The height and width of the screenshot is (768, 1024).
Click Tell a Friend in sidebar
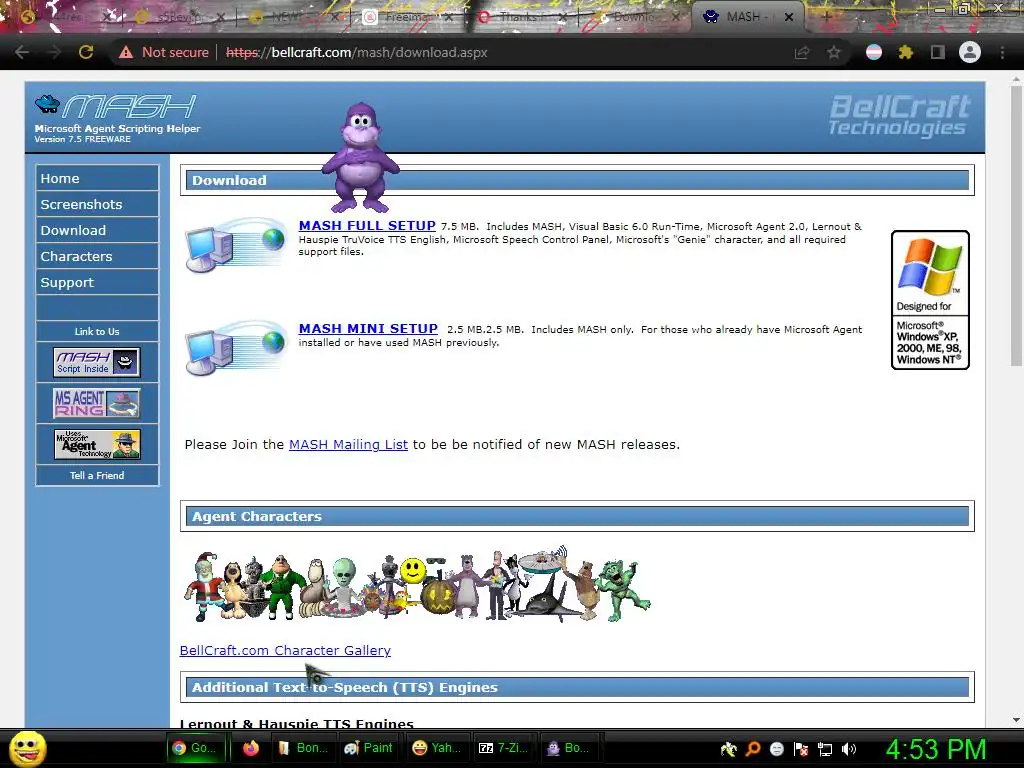coord(97,475)
